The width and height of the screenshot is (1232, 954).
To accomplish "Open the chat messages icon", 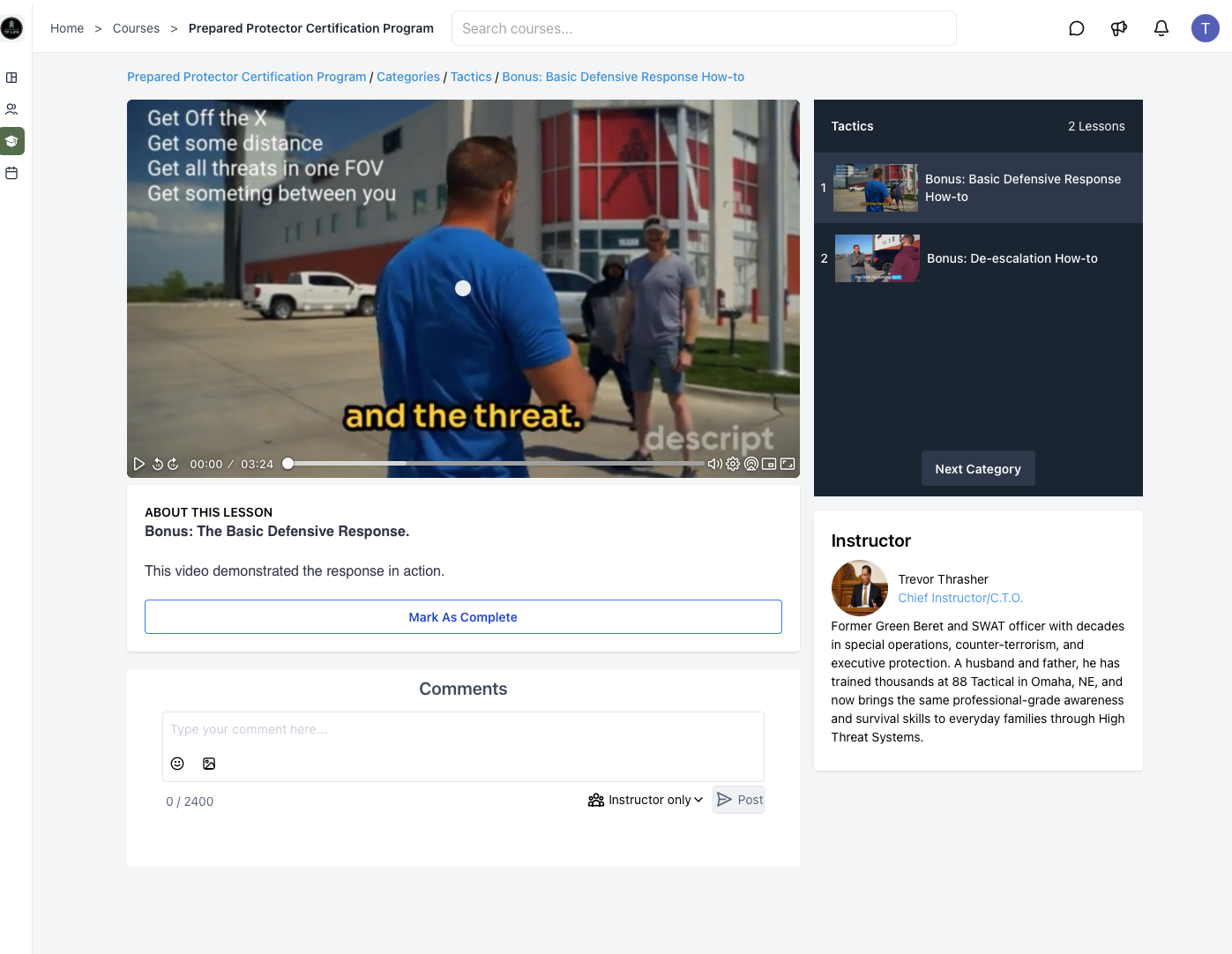I will click(1076, 28).
